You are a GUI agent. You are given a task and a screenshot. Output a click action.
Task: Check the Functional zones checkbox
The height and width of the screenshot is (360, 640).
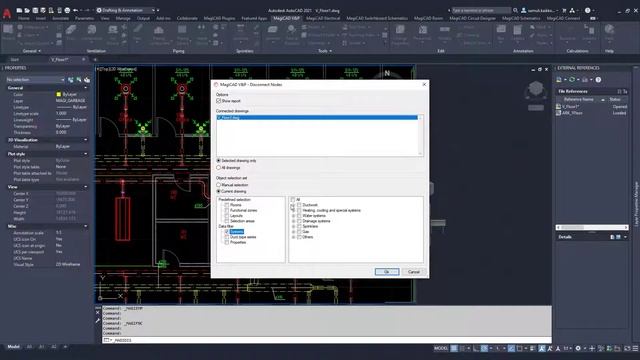pyautogui.click(x=227, y=210)
